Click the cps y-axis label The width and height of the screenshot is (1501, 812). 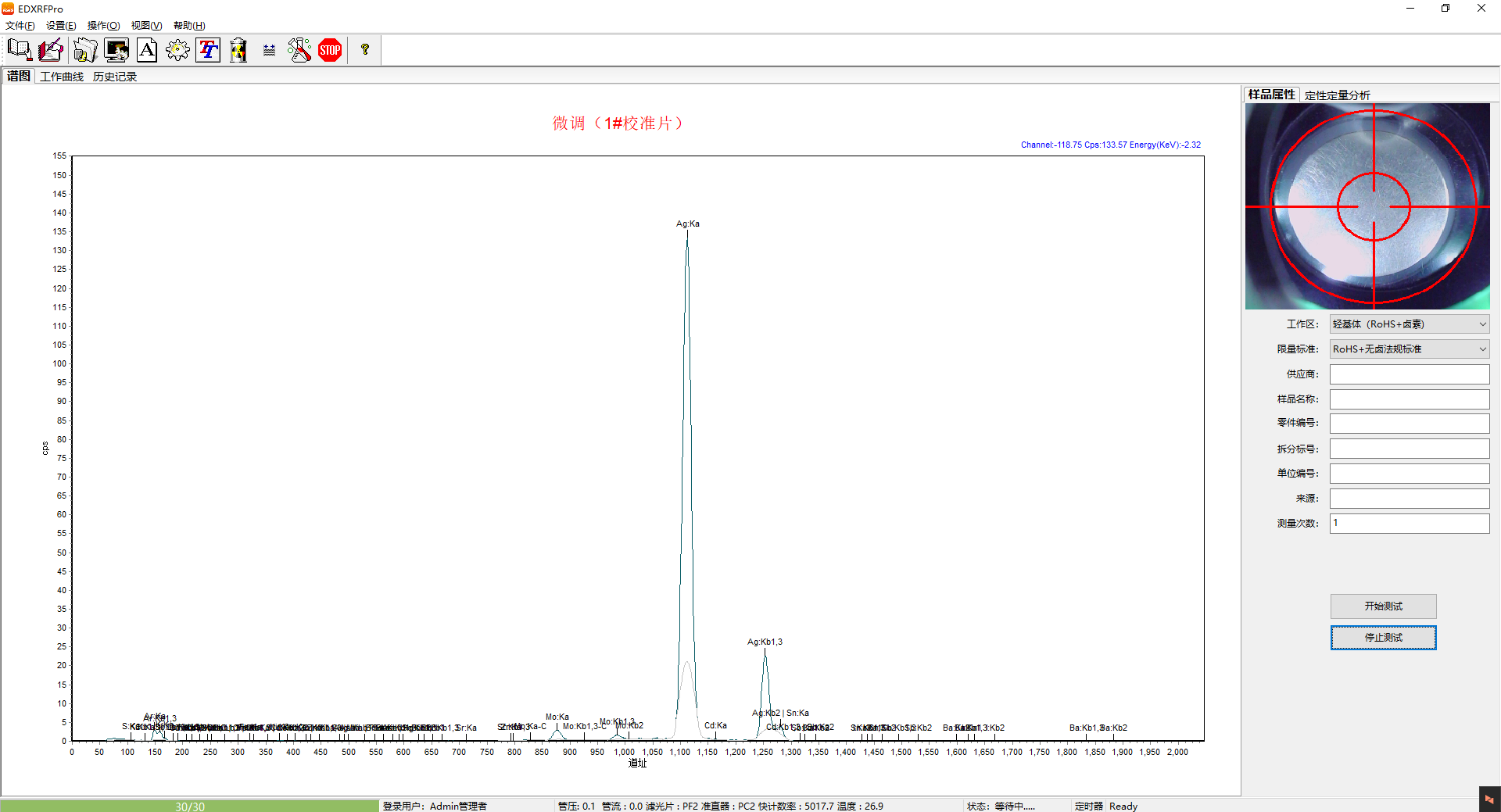click(x=45, y=449)
